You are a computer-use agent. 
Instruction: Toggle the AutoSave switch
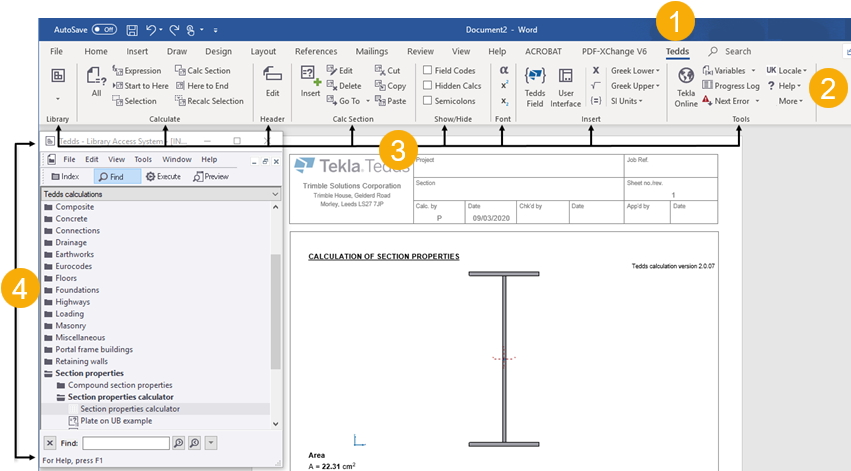(104, 30)
